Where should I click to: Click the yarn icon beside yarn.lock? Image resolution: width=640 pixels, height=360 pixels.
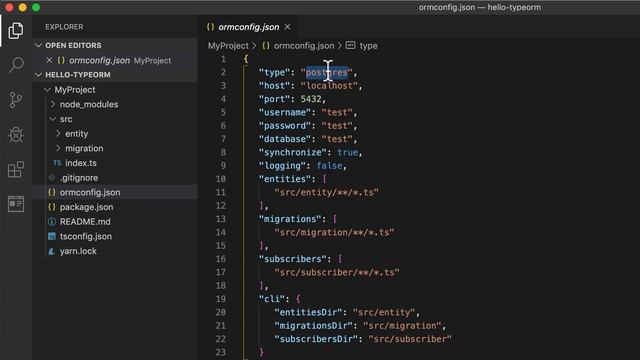click(x=52, y=251)
